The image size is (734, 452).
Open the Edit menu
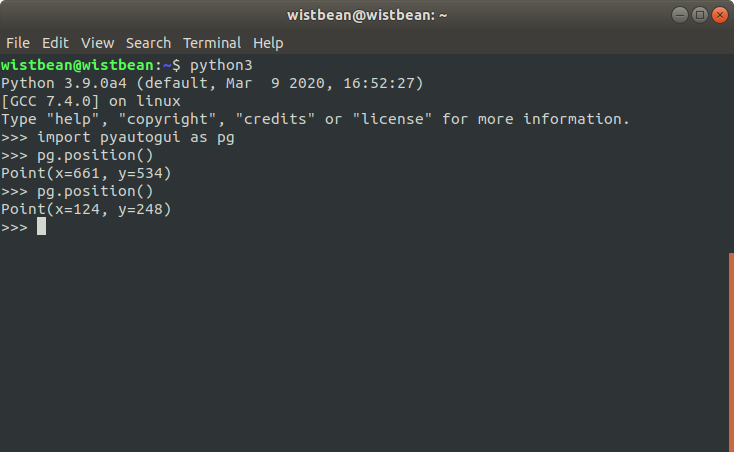(55, 43)
